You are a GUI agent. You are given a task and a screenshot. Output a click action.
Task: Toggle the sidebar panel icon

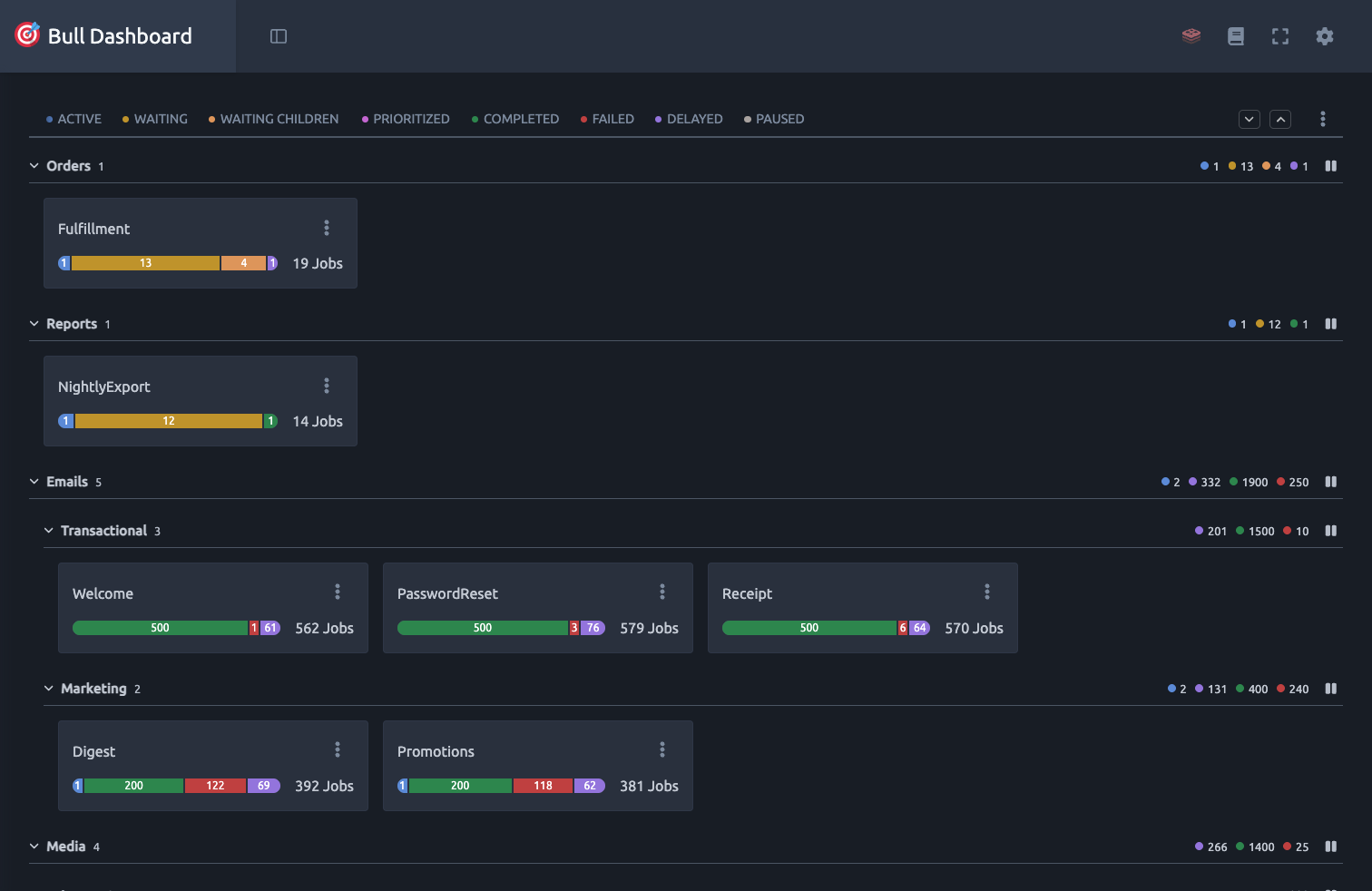click(x=279, y=36)
